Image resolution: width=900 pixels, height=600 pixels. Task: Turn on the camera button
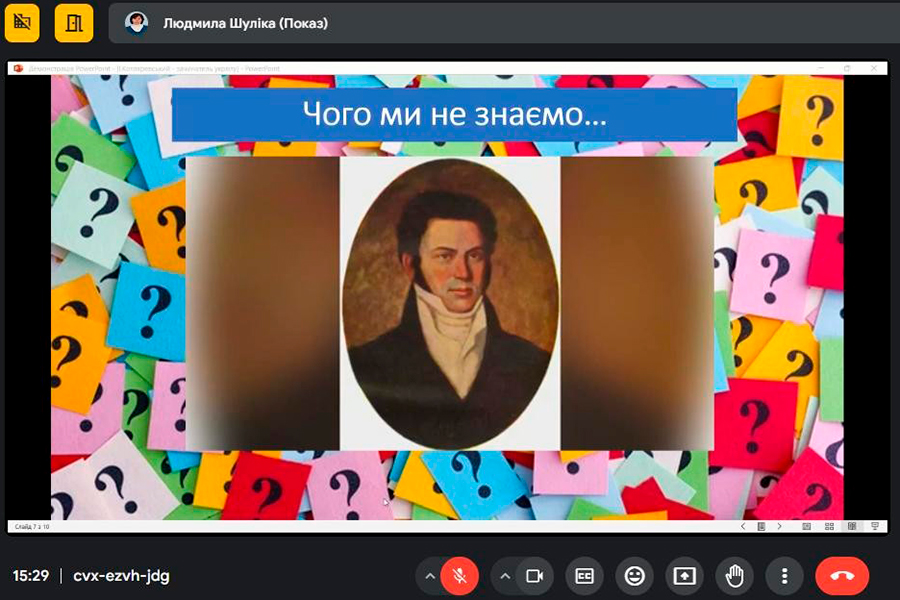[x=534, y=576]
